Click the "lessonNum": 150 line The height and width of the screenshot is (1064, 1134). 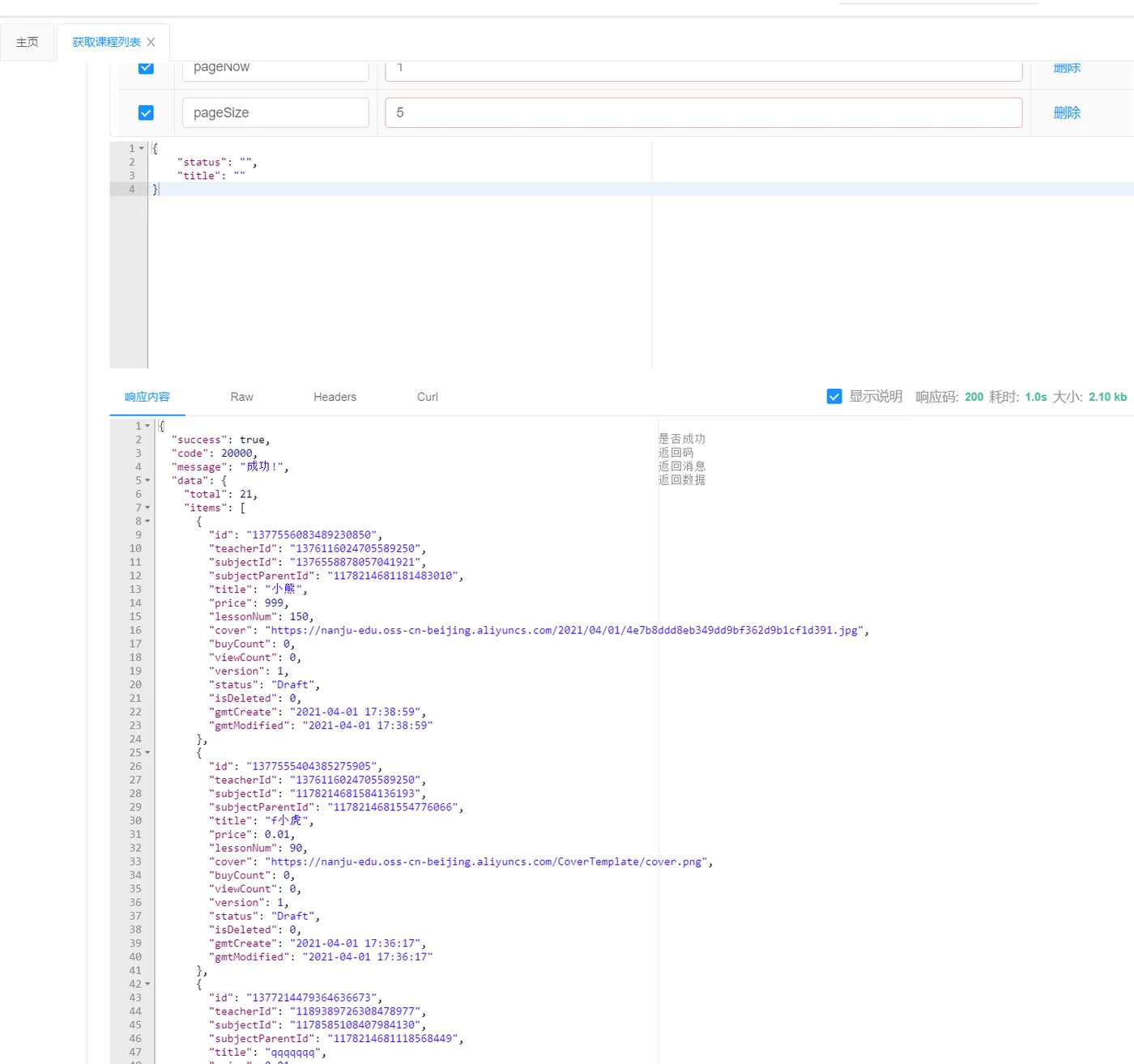[x=261, y=617]
